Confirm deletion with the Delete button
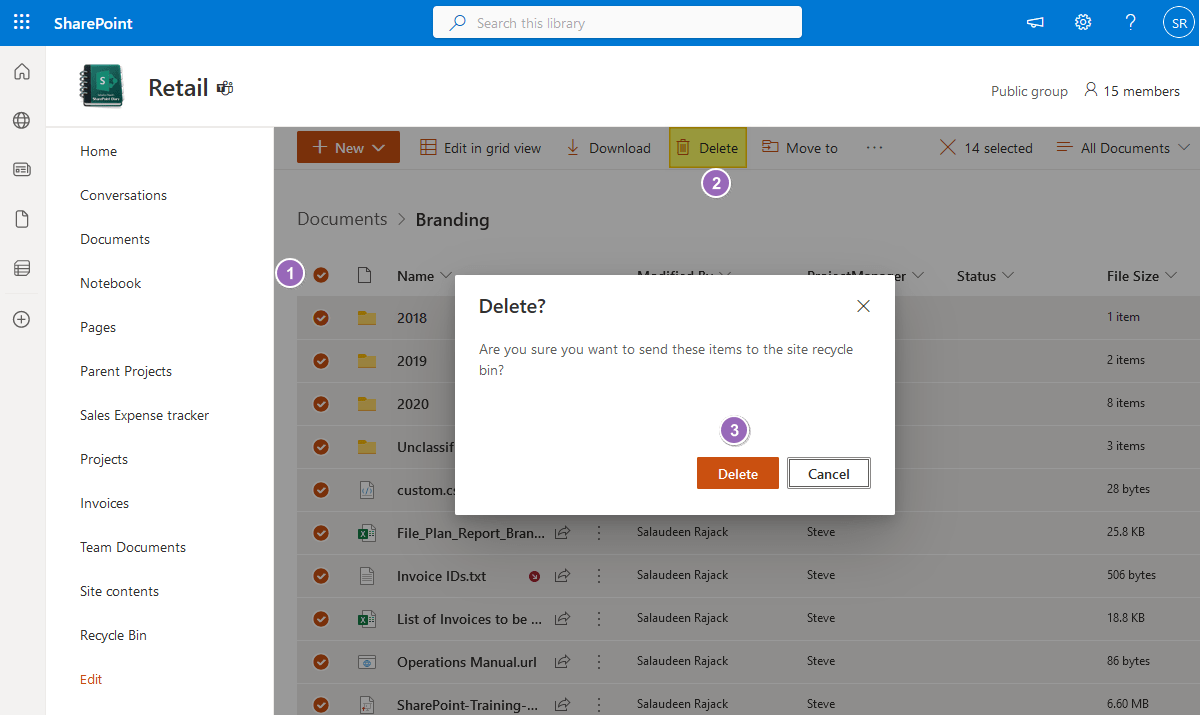This screenshot has width=1200, height=715. click(x=737, y=472)
